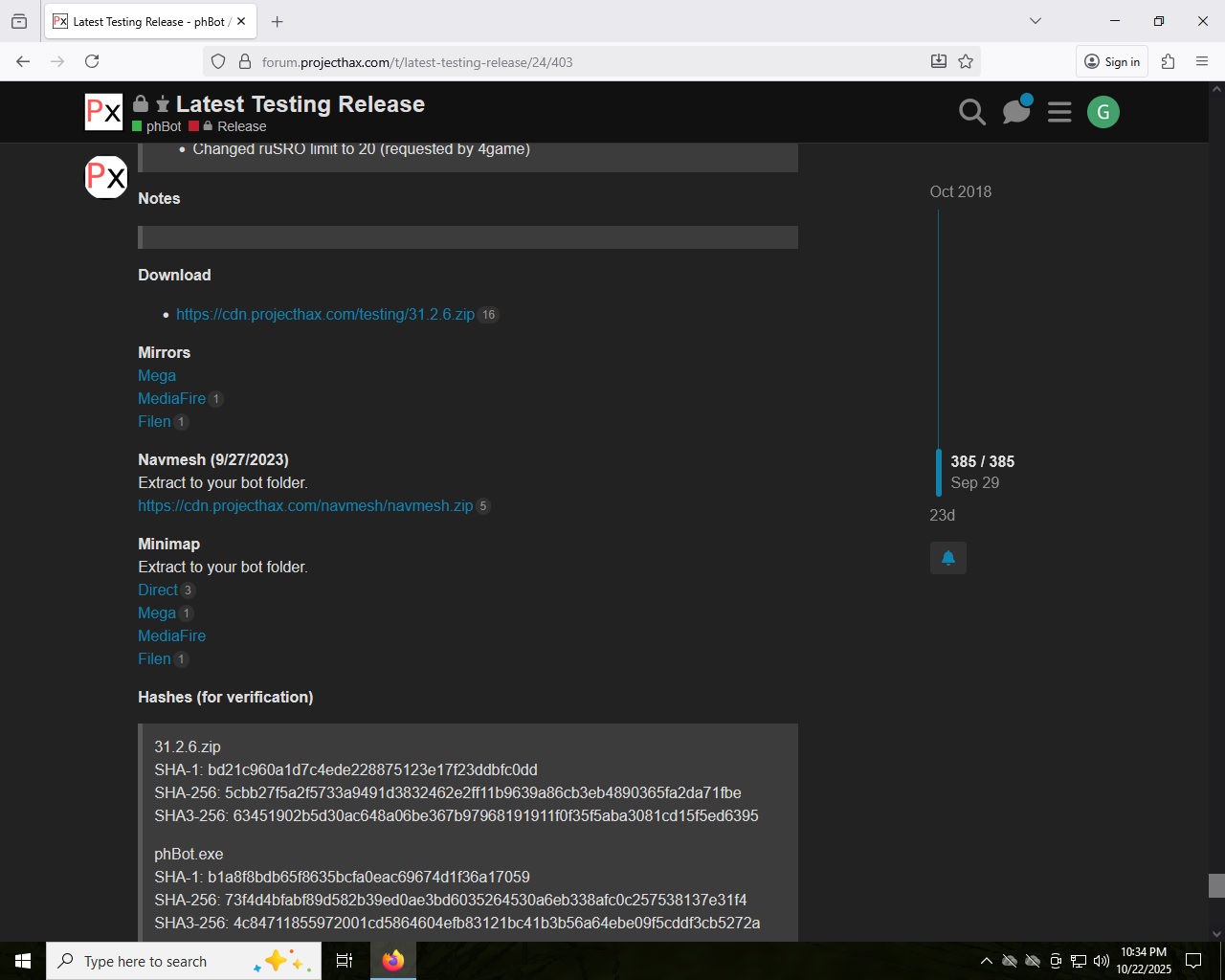Show hidden system tray icons
Image resolution: width=1225 pixels, height=980 pixels.
coord(986,961)
